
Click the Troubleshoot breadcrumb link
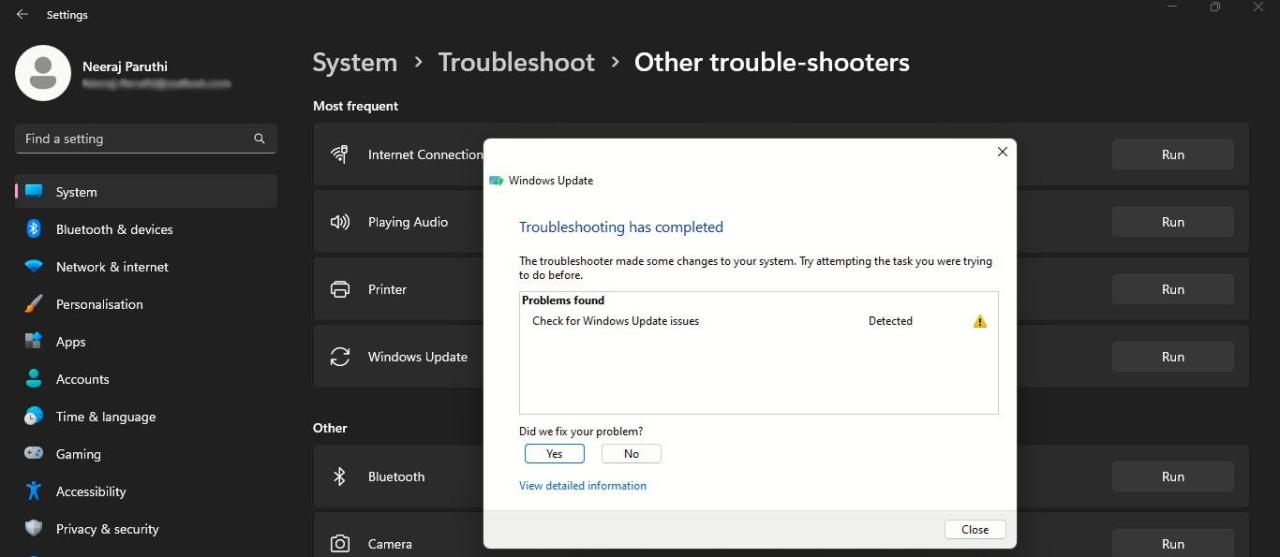click(x=516, y=62)
